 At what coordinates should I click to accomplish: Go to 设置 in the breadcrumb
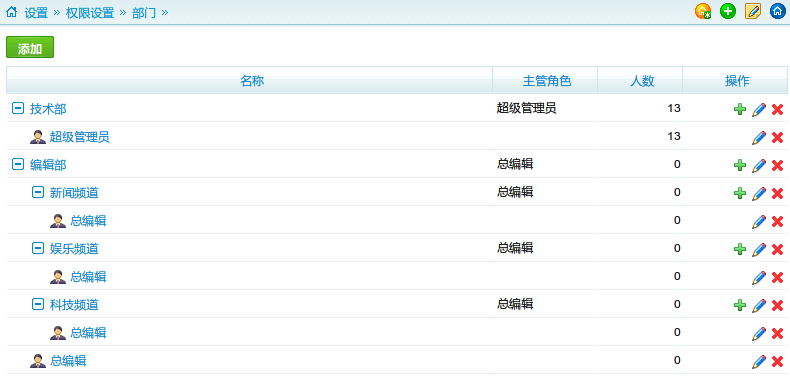[x=36, y=13]
